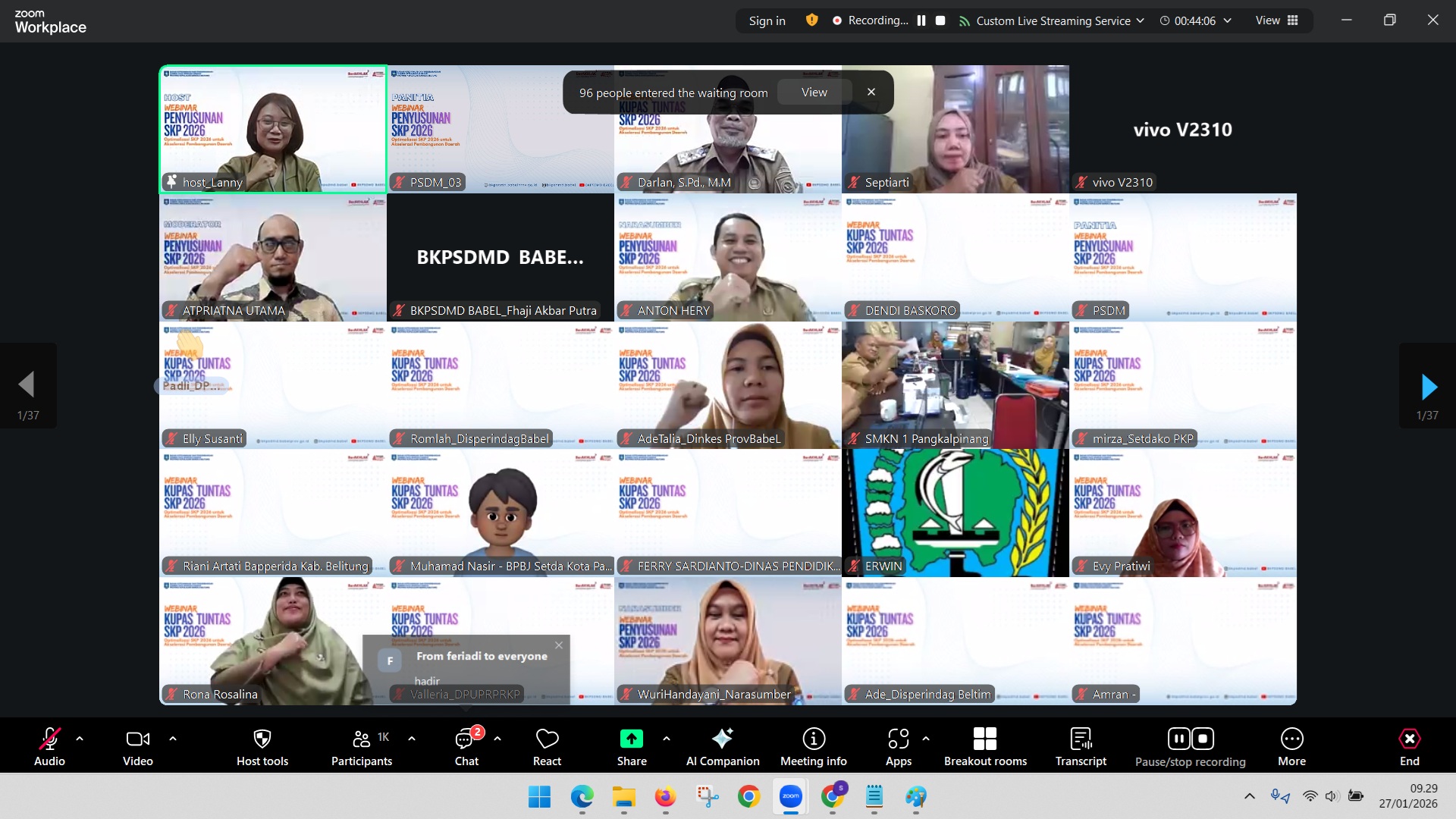The height and width of the screenshot is (819, 1456).
Task: Click the green Share screen icon
Action: pyautogui.click(x=631, y=739)
